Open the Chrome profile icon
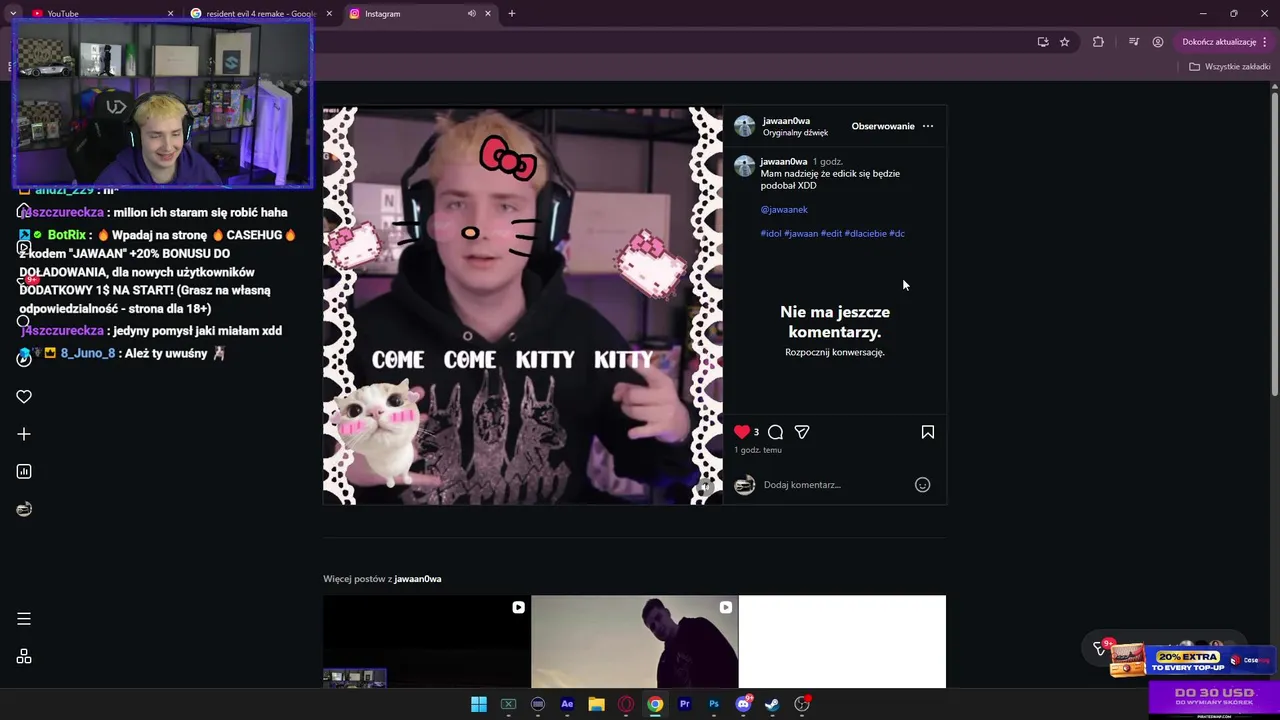The width and height of the screenshot is (1280, 720). [x=1158, y=42]
